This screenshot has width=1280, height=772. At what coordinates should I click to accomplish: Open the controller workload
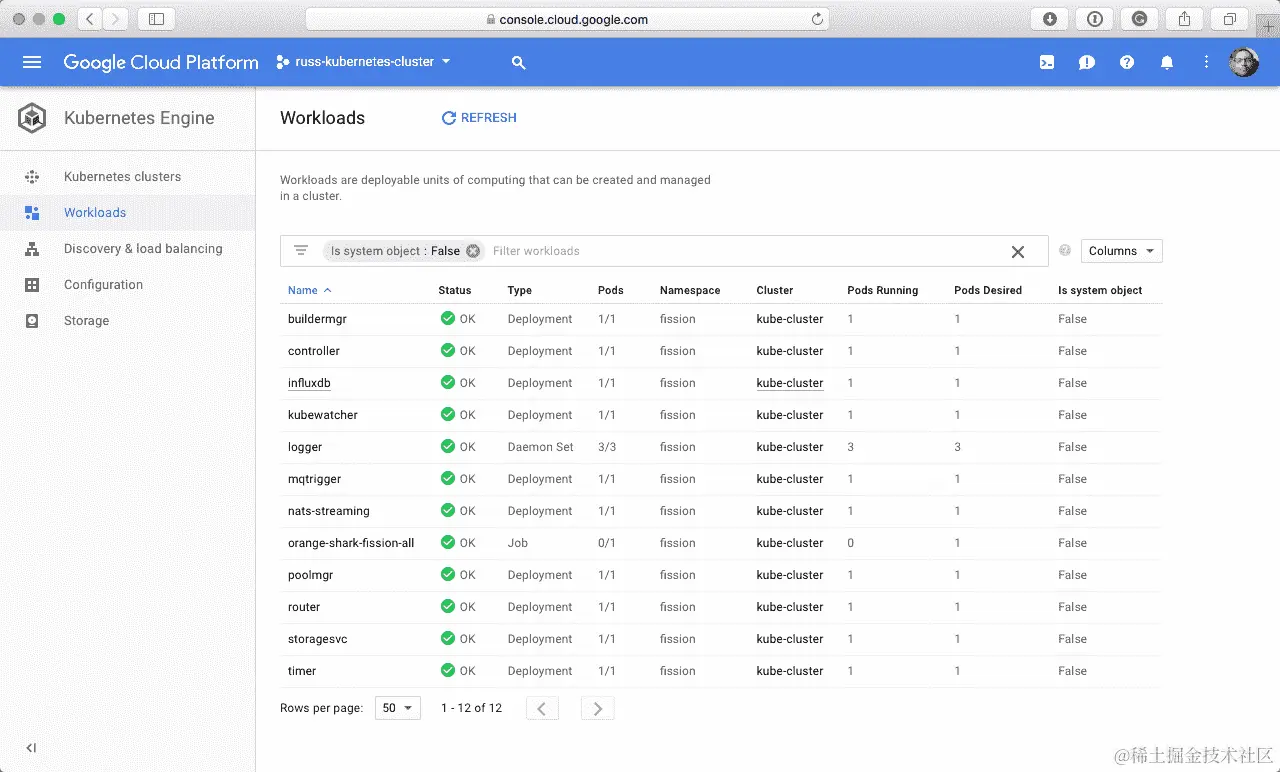click(314, 351)
